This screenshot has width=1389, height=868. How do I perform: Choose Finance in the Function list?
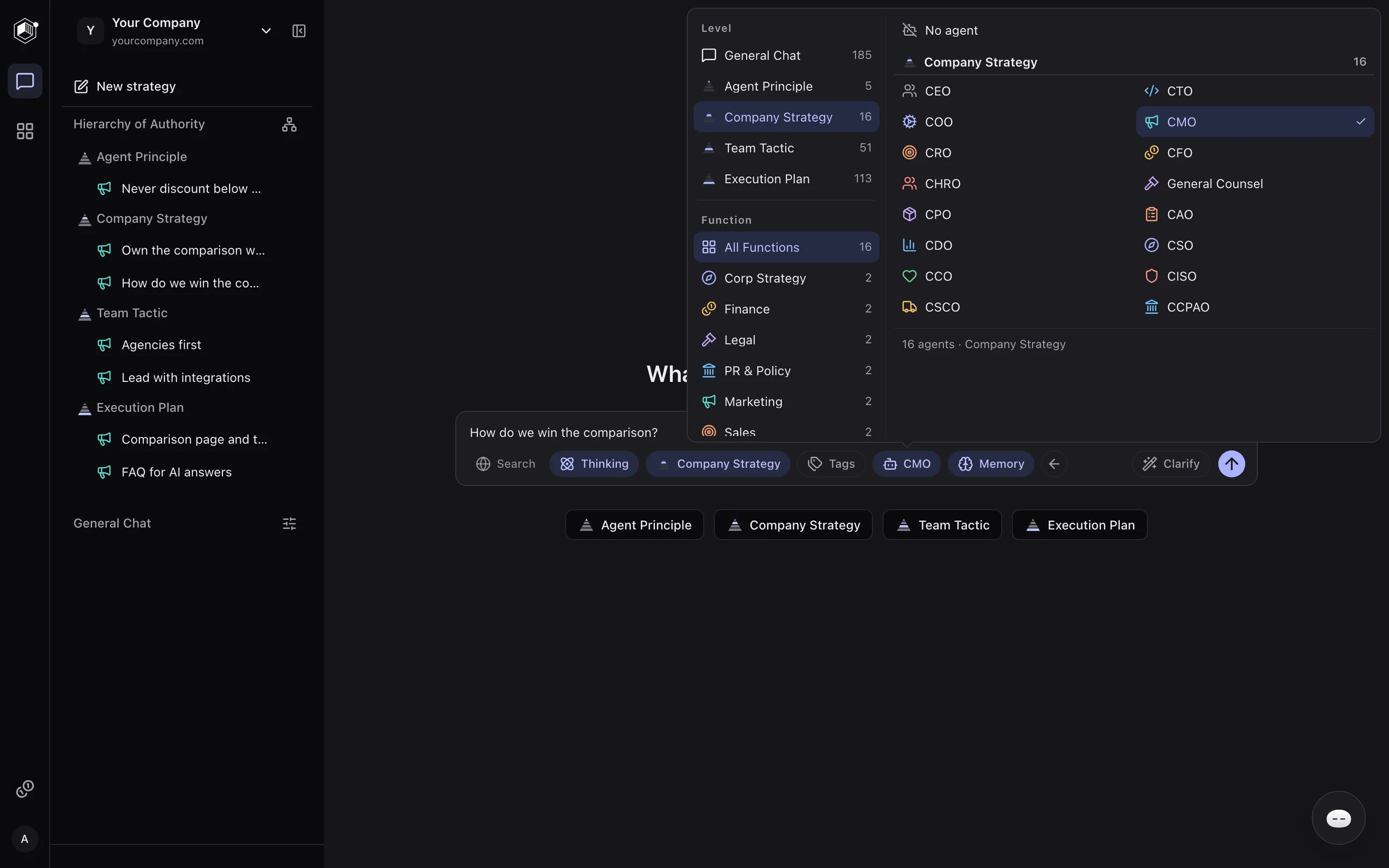[x=786, y=309]
